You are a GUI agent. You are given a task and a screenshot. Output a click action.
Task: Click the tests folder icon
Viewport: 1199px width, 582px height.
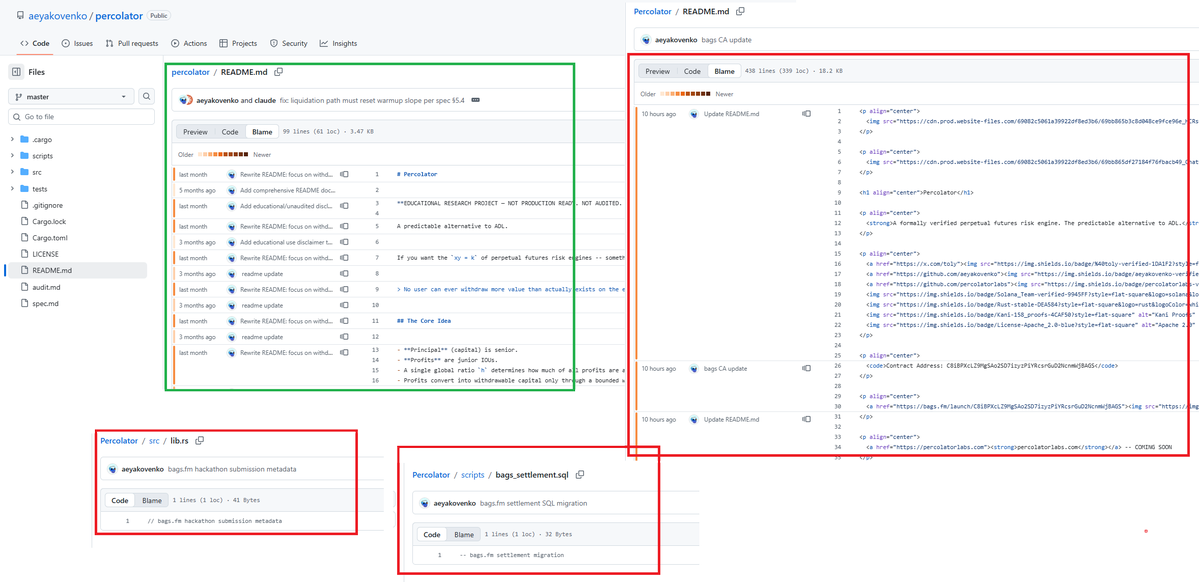point(25,189)
